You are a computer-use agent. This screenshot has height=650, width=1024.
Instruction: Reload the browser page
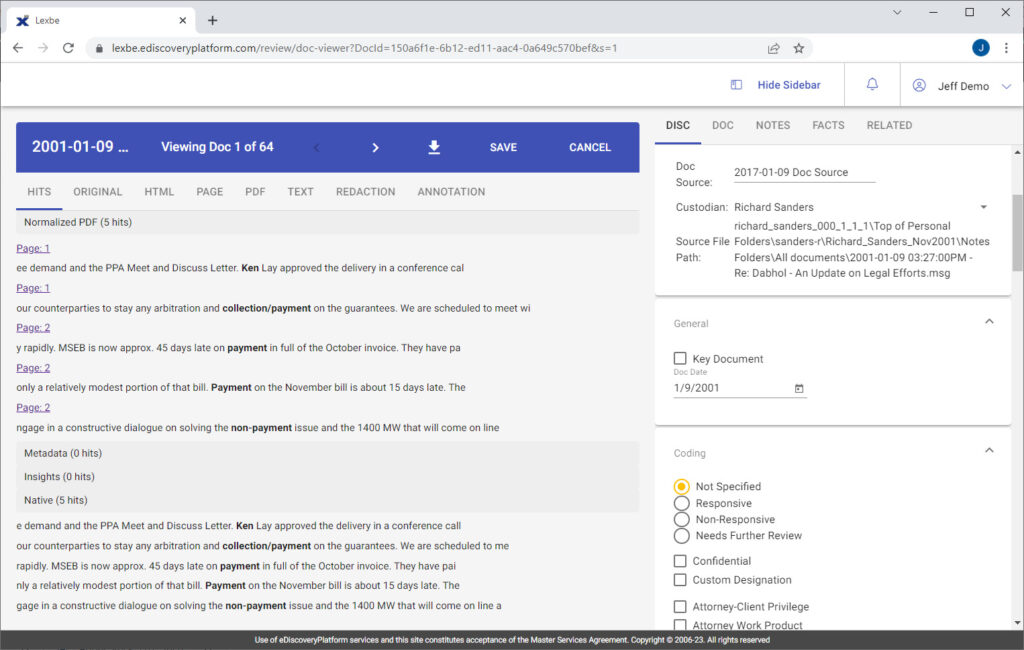tap(68, 48)
